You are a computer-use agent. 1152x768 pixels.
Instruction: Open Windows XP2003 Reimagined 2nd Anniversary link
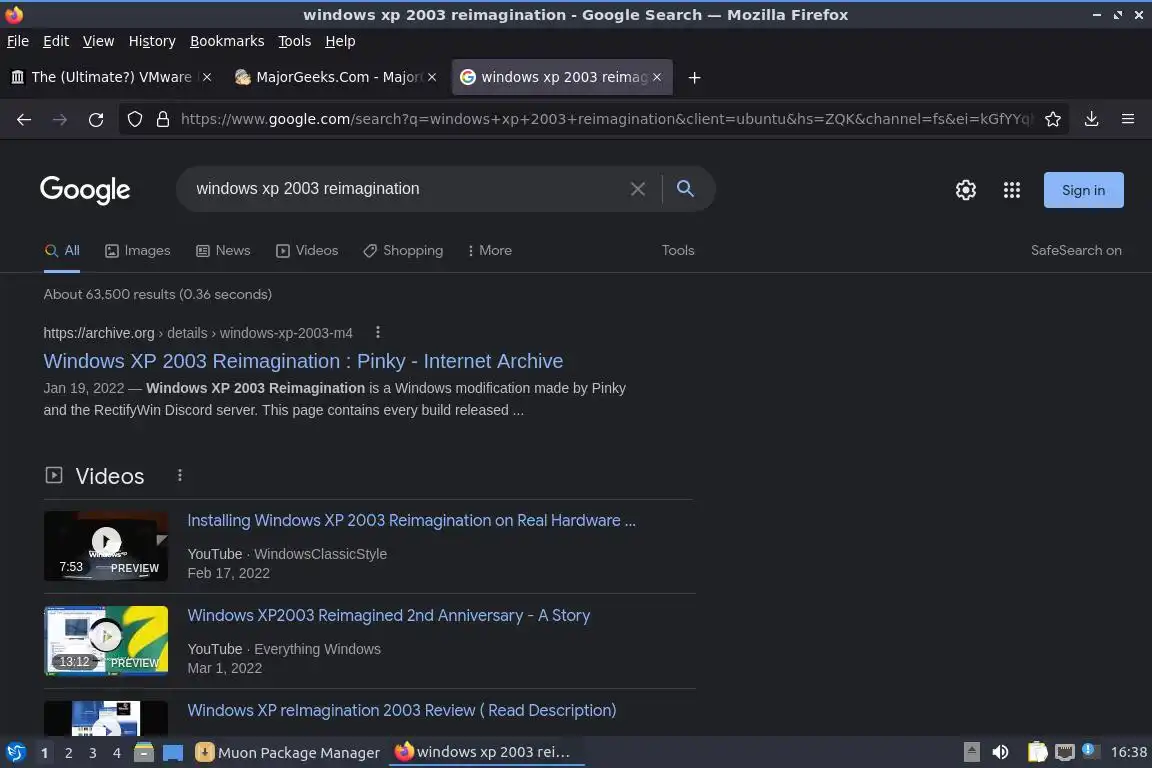pyautogui.click(x=389, y=615)
